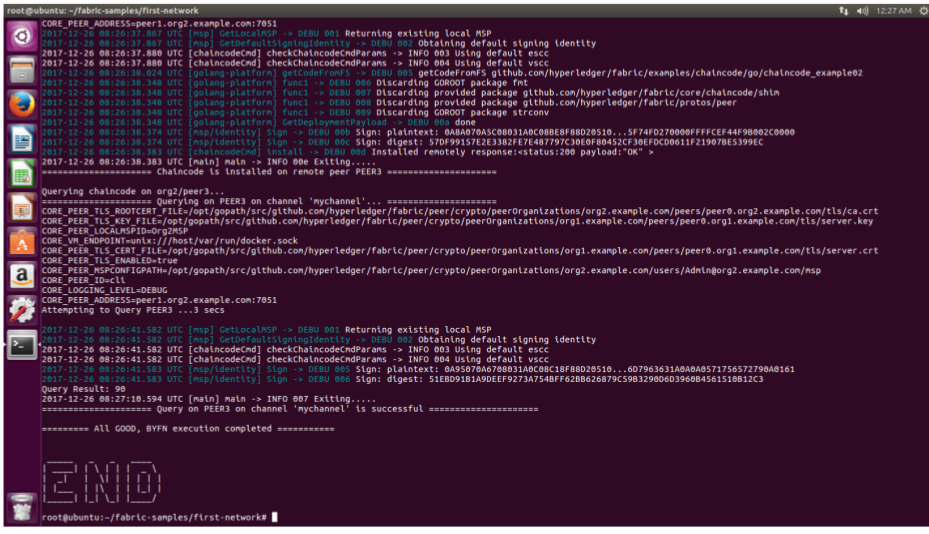Image resolution: width=929 pixels, height=534 pixels.
Task: Open the Trash icon in launcher
Action: pyautogui.click(x=22, y=507)
